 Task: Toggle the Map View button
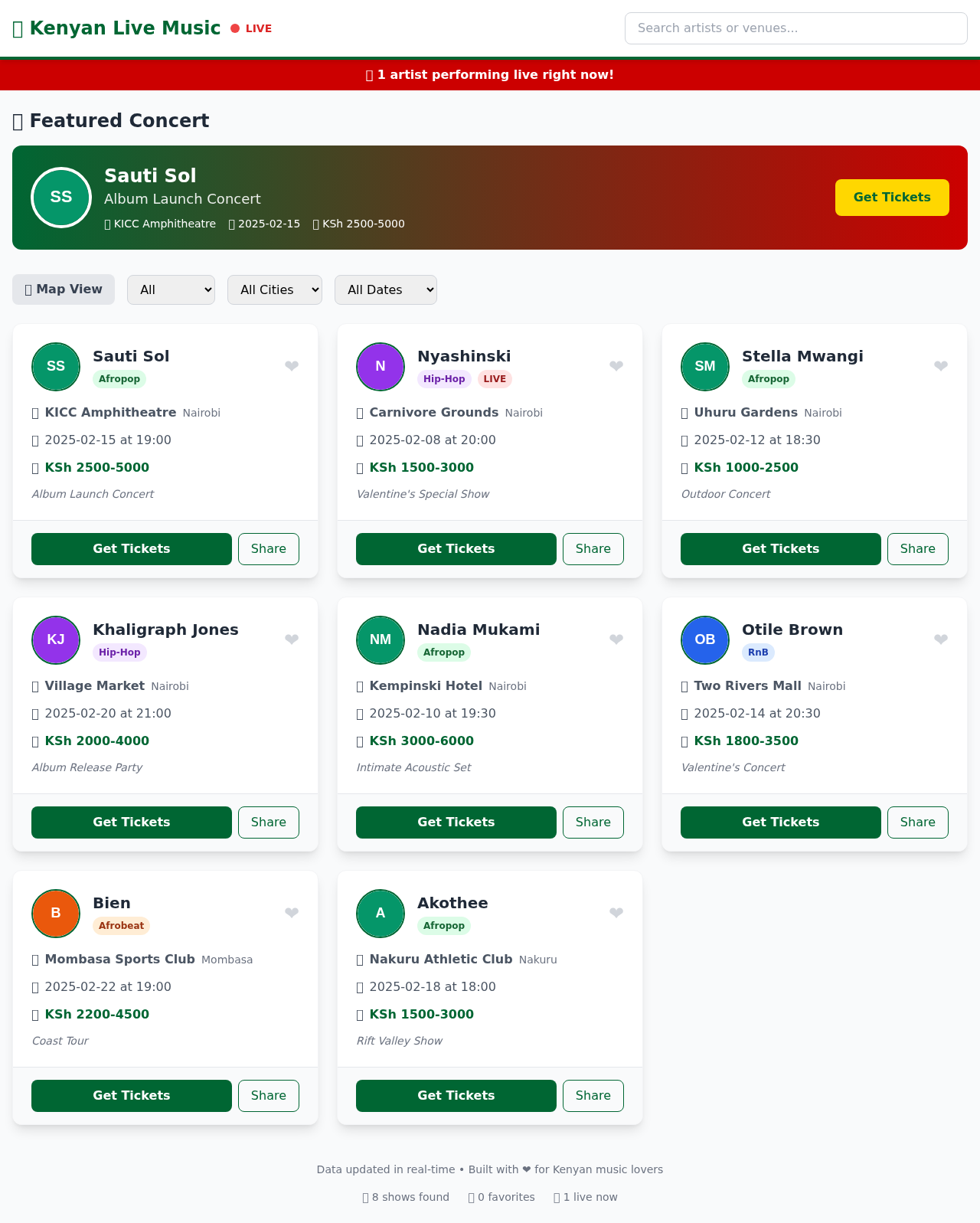(64, 289)
